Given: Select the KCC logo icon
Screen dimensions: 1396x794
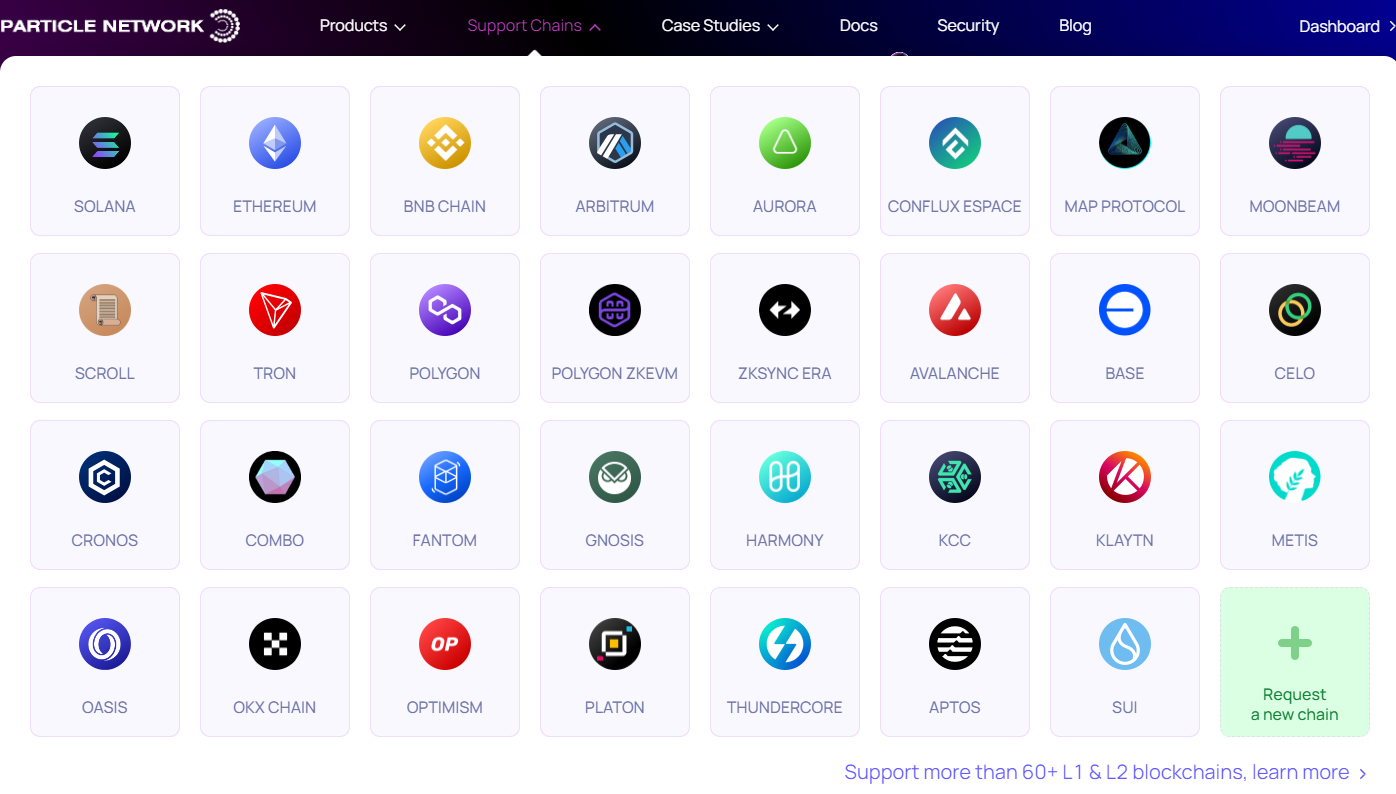Looking at the screenshot, I should point(955,477).
